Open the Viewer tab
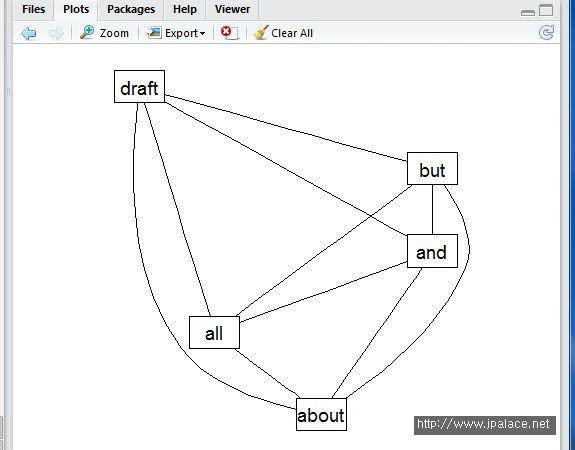The width and height of the screenshot is (575, 450). point(232,9)
